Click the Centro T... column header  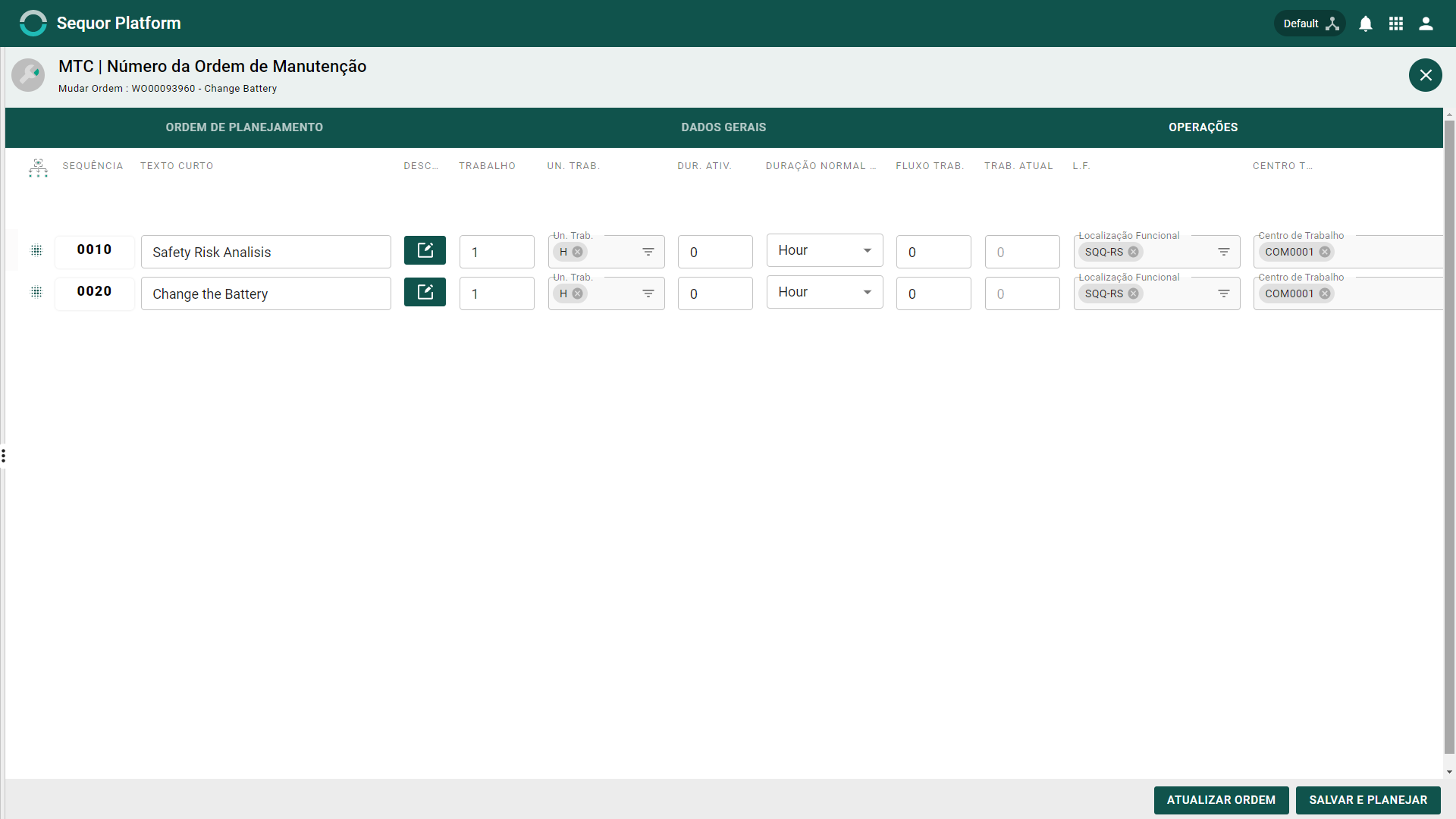1282,166
